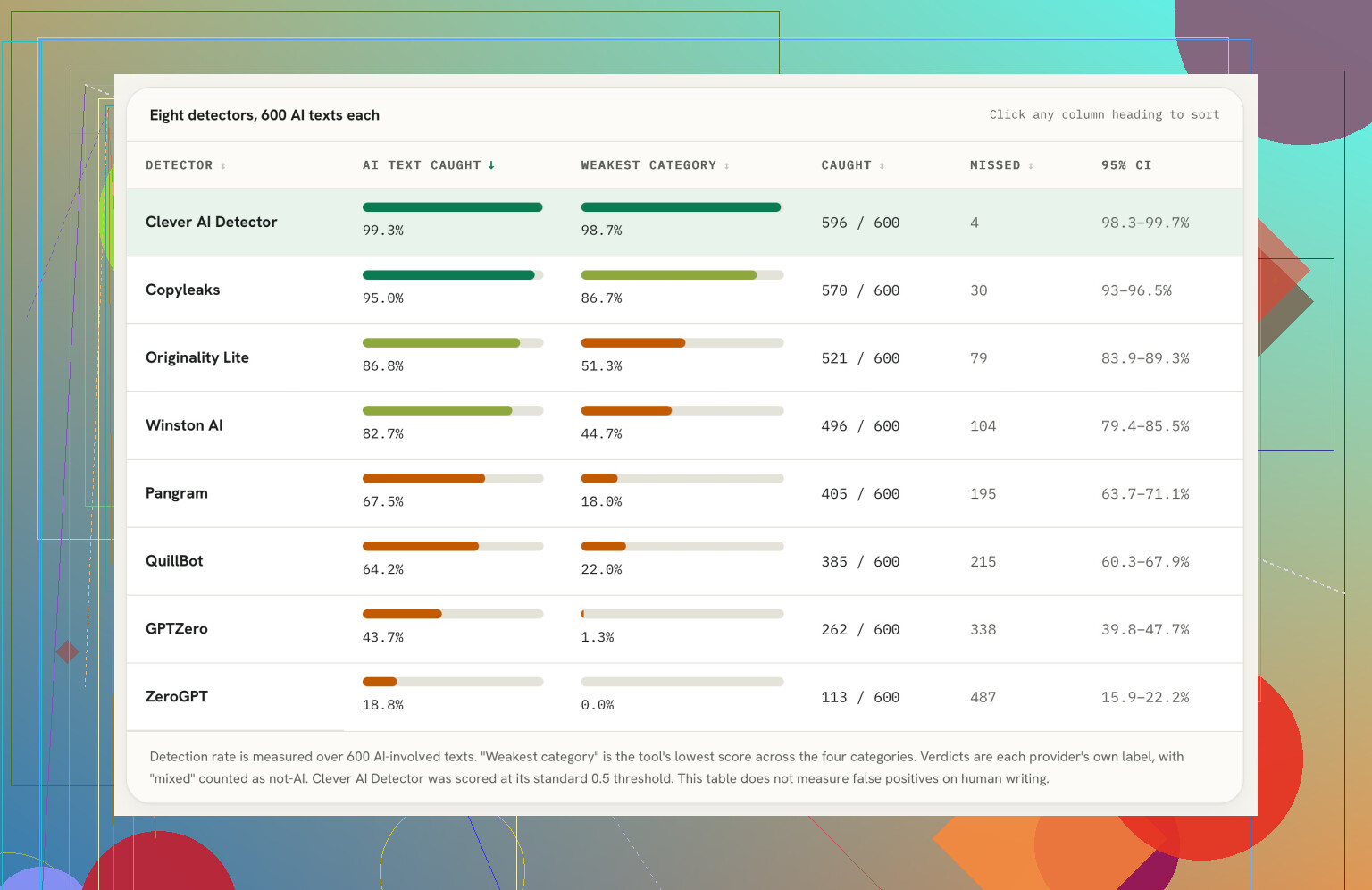Click the Detector column sort arrows icon
Screen dimensions: 1372x890
223,165
